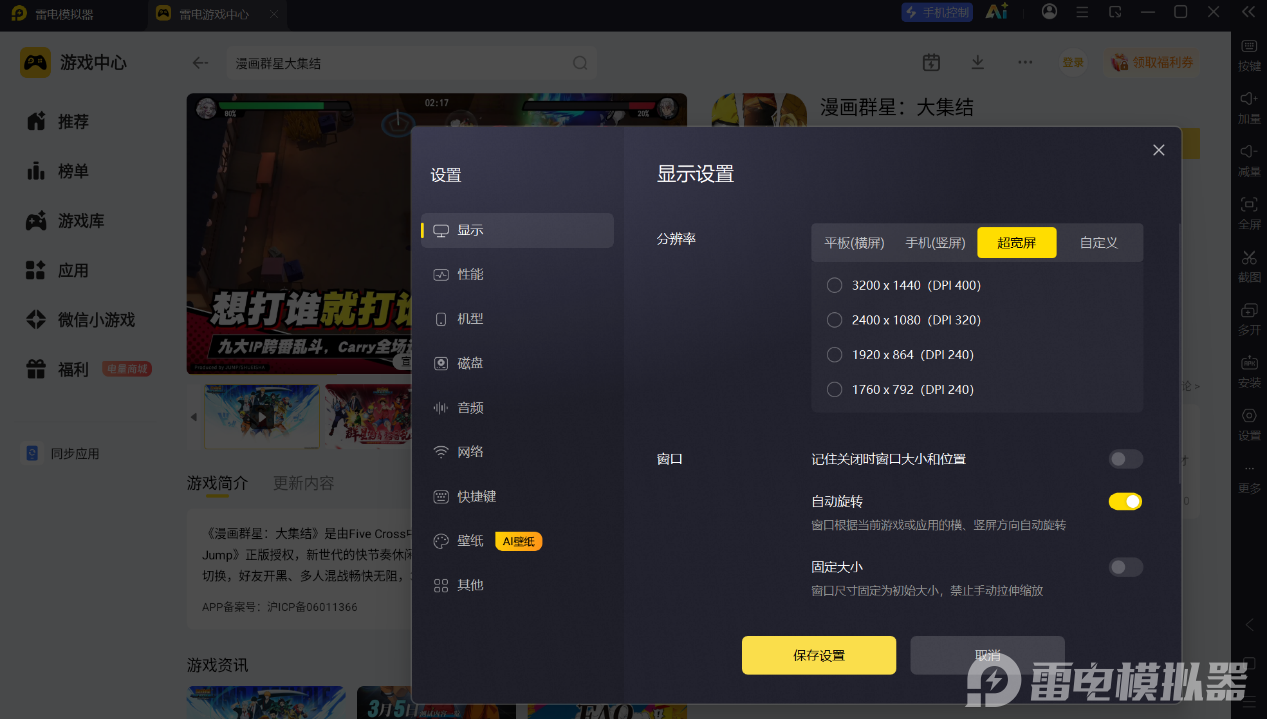Click the 游戏中心 logo icon
1267x719 pixels.
35,62
